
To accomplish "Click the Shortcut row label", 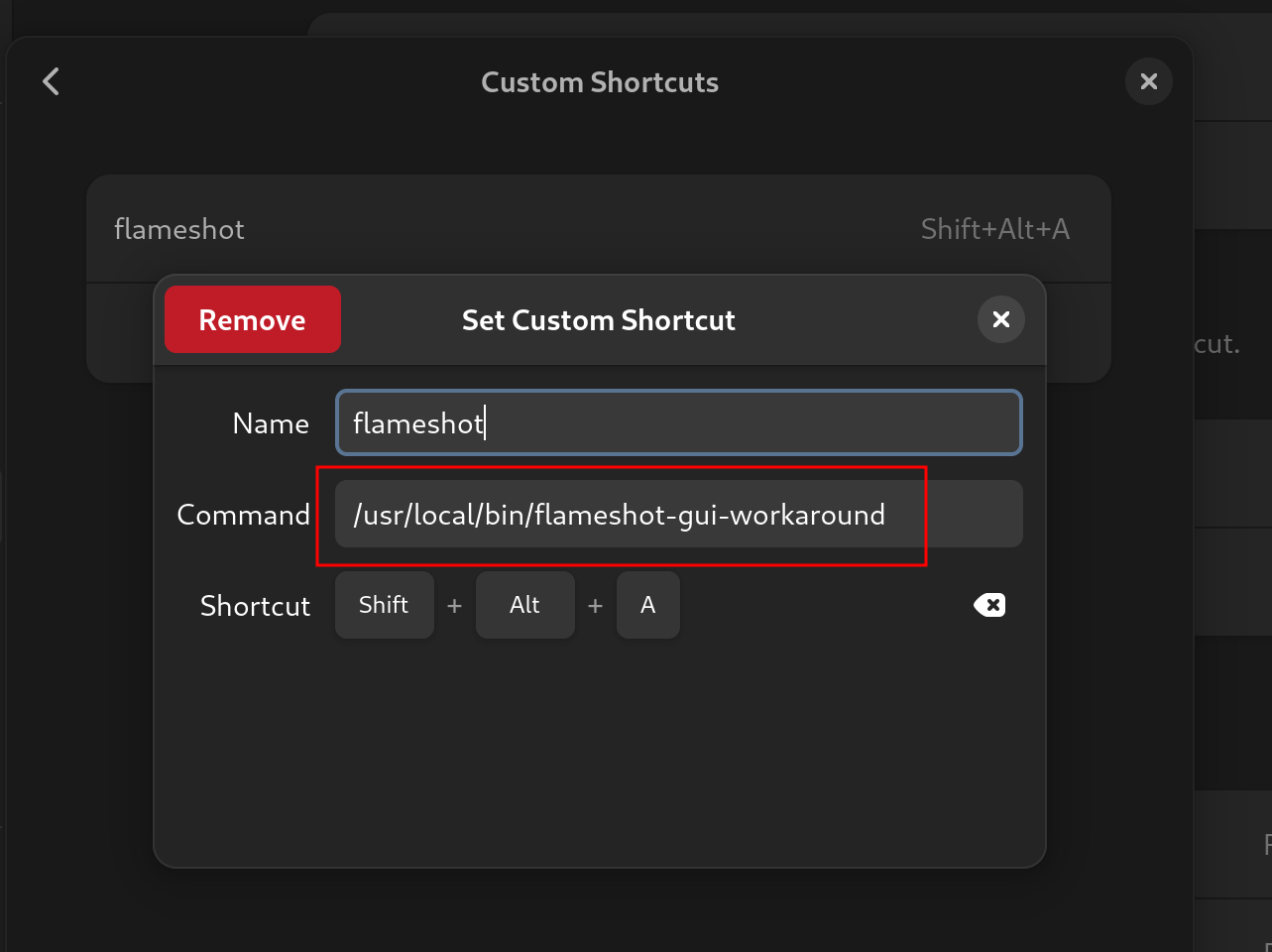I will [255, 606].
